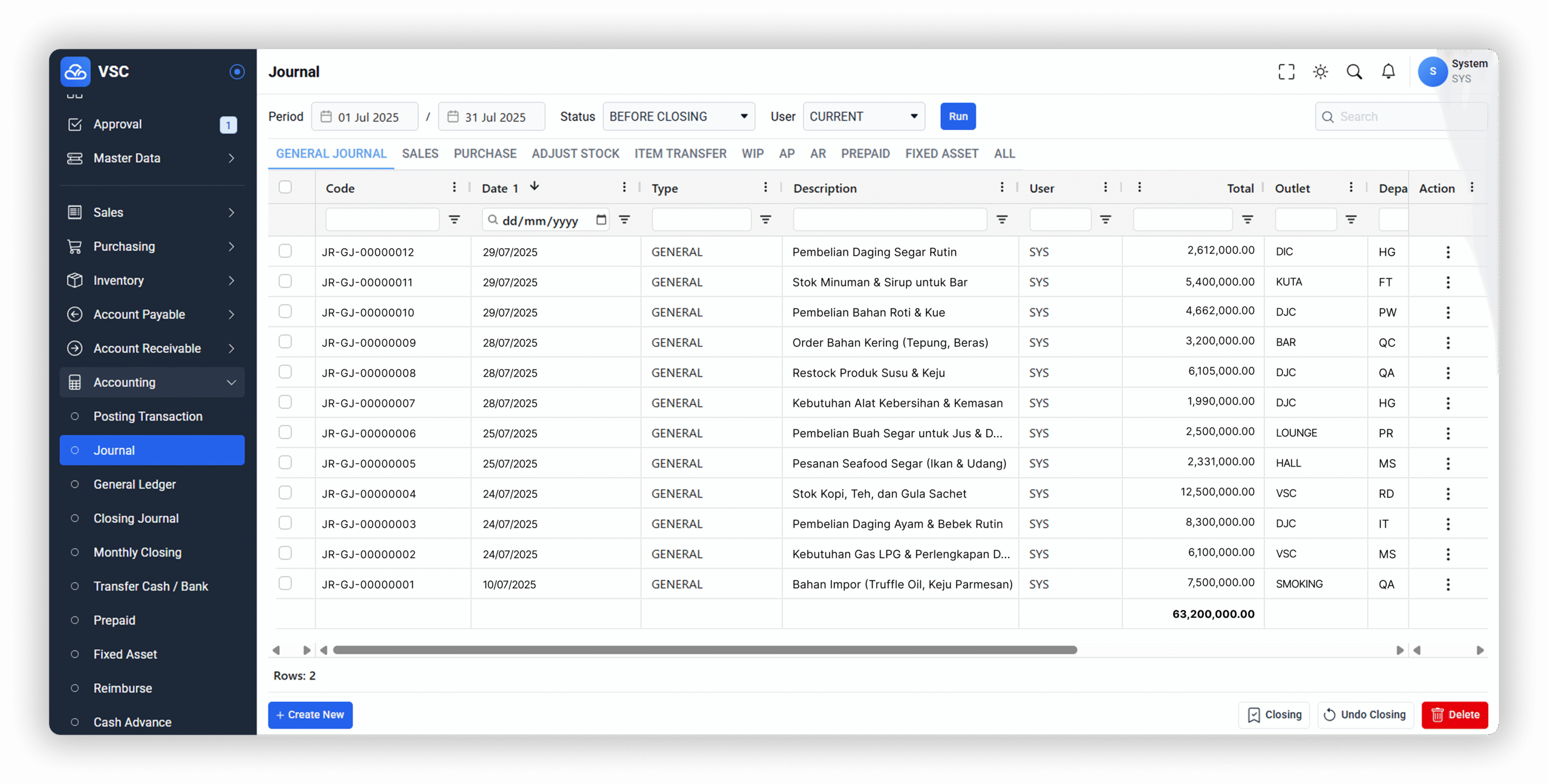Open the header search magnifier icon
This screenshot has width=1548, height=784.
[1354, 71]
